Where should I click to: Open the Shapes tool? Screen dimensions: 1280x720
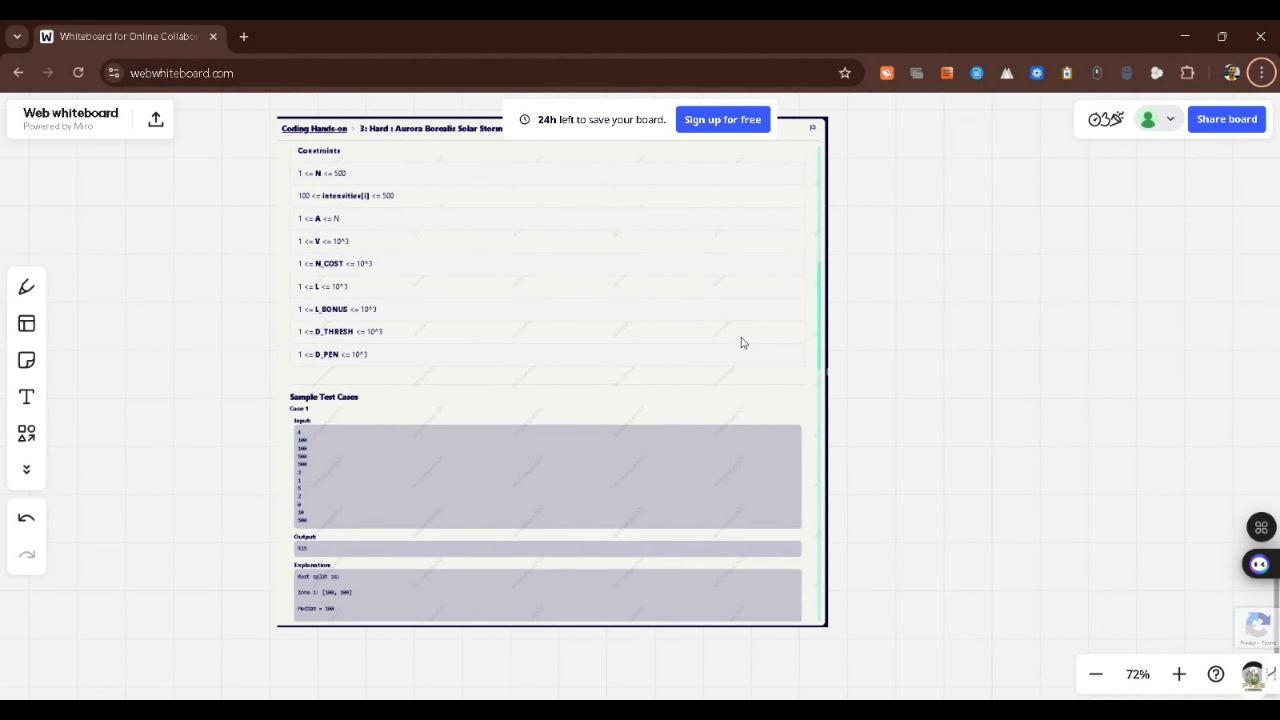(27, 434)
